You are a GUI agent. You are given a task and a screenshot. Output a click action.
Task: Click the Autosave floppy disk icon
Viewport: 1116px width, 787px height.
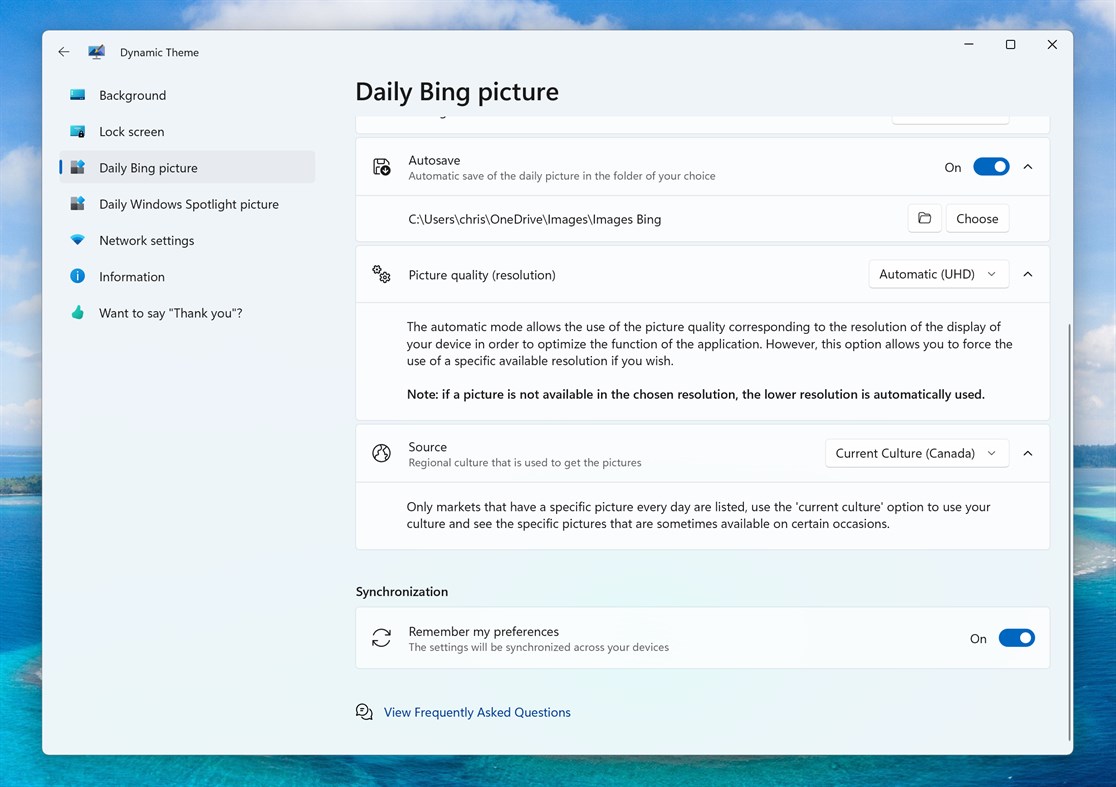click(381, 166)
